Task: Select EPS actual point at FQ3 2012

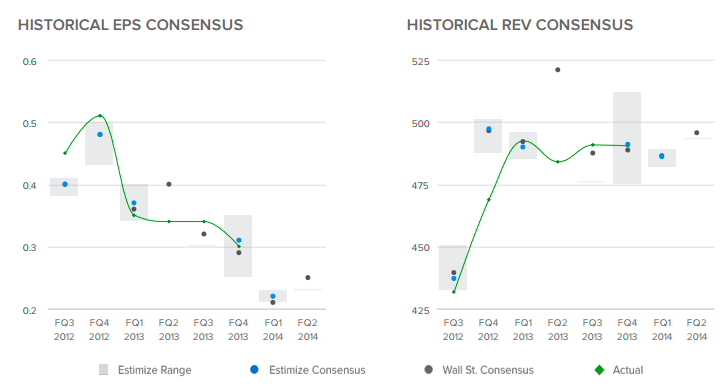Action: [x=65, y=153]
